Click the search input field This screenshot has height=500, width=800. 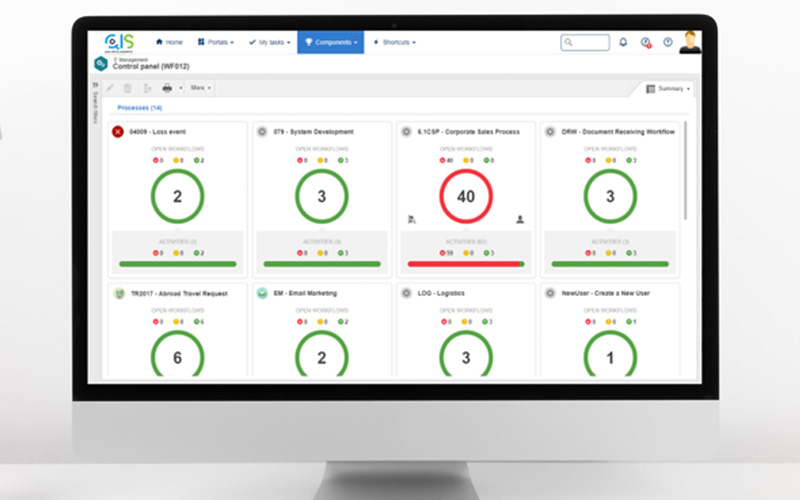(x=585, y=42)
